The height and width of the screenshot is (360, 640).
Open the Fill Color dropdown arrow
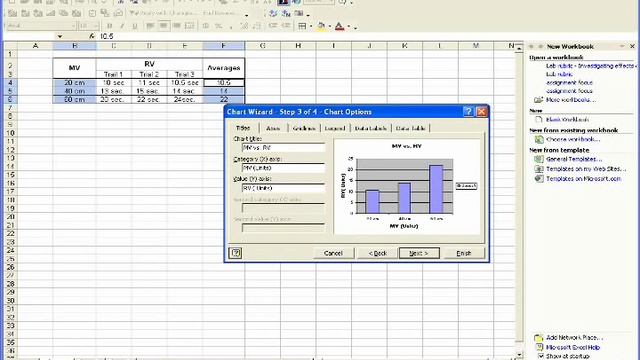coord(330,27)
